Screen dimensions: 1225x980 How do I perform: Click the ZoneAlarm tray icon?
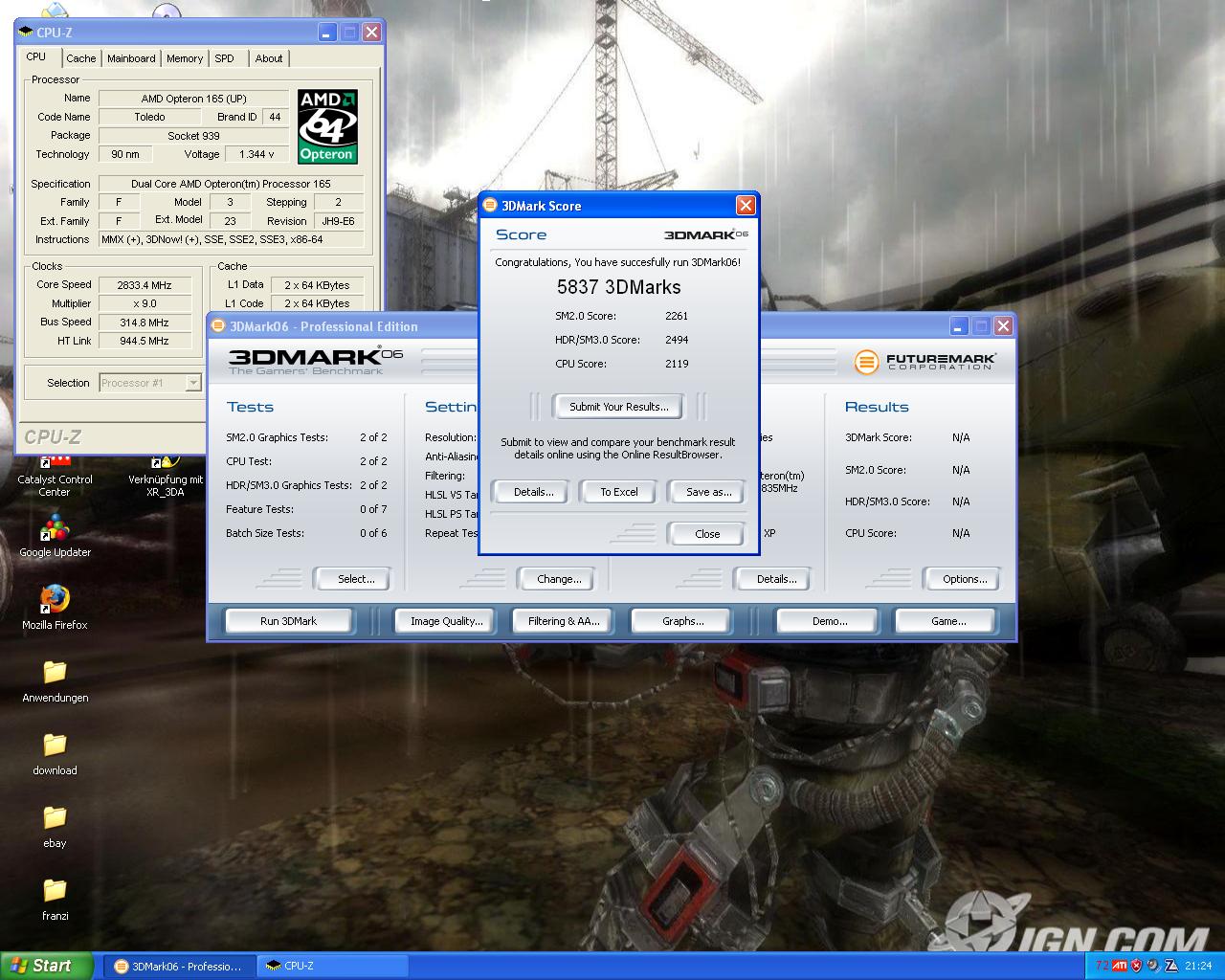click(1170, 966)
